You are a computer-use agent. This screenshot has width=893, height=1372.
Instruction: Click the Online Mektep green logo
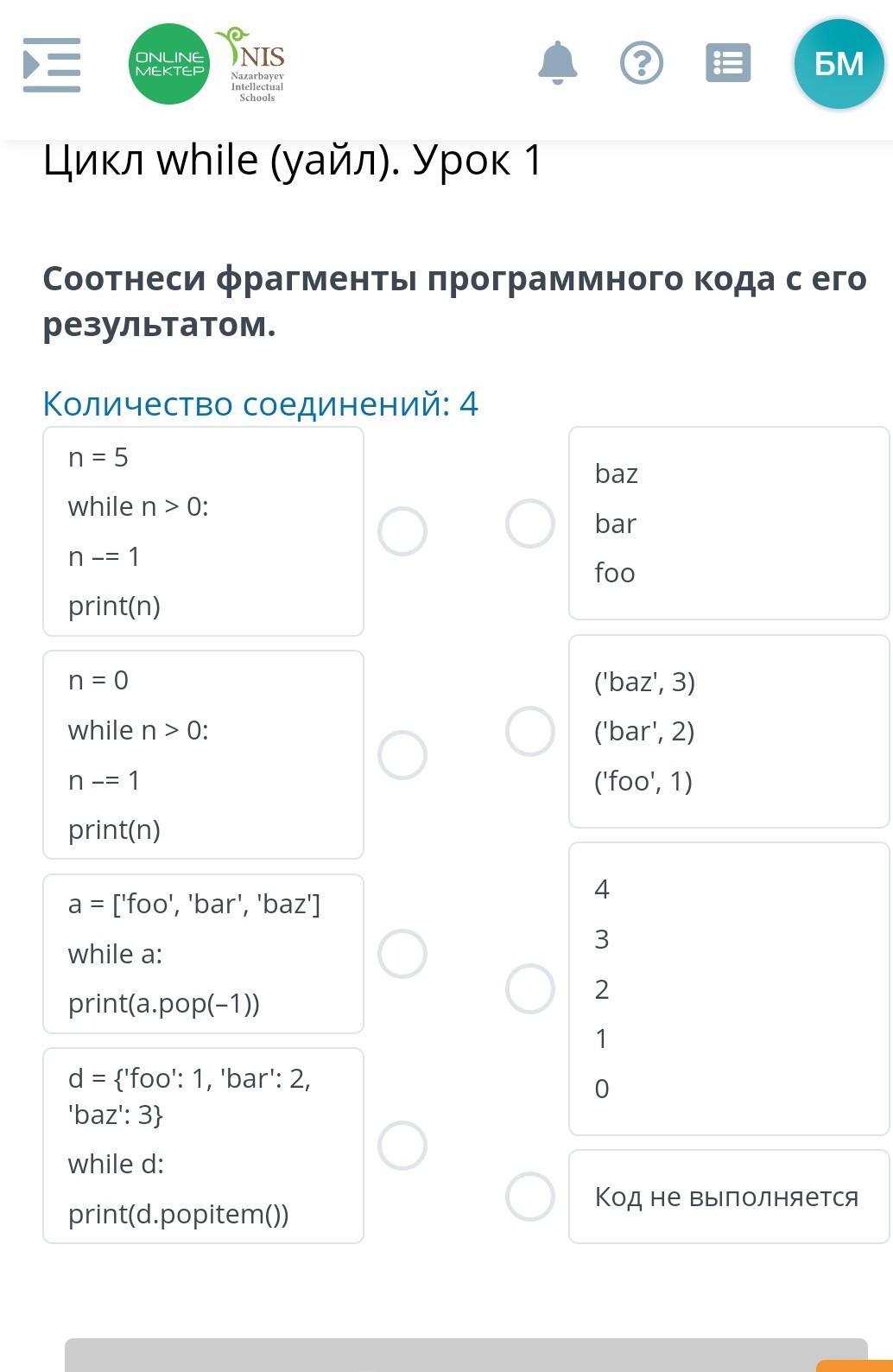point(169,64)
